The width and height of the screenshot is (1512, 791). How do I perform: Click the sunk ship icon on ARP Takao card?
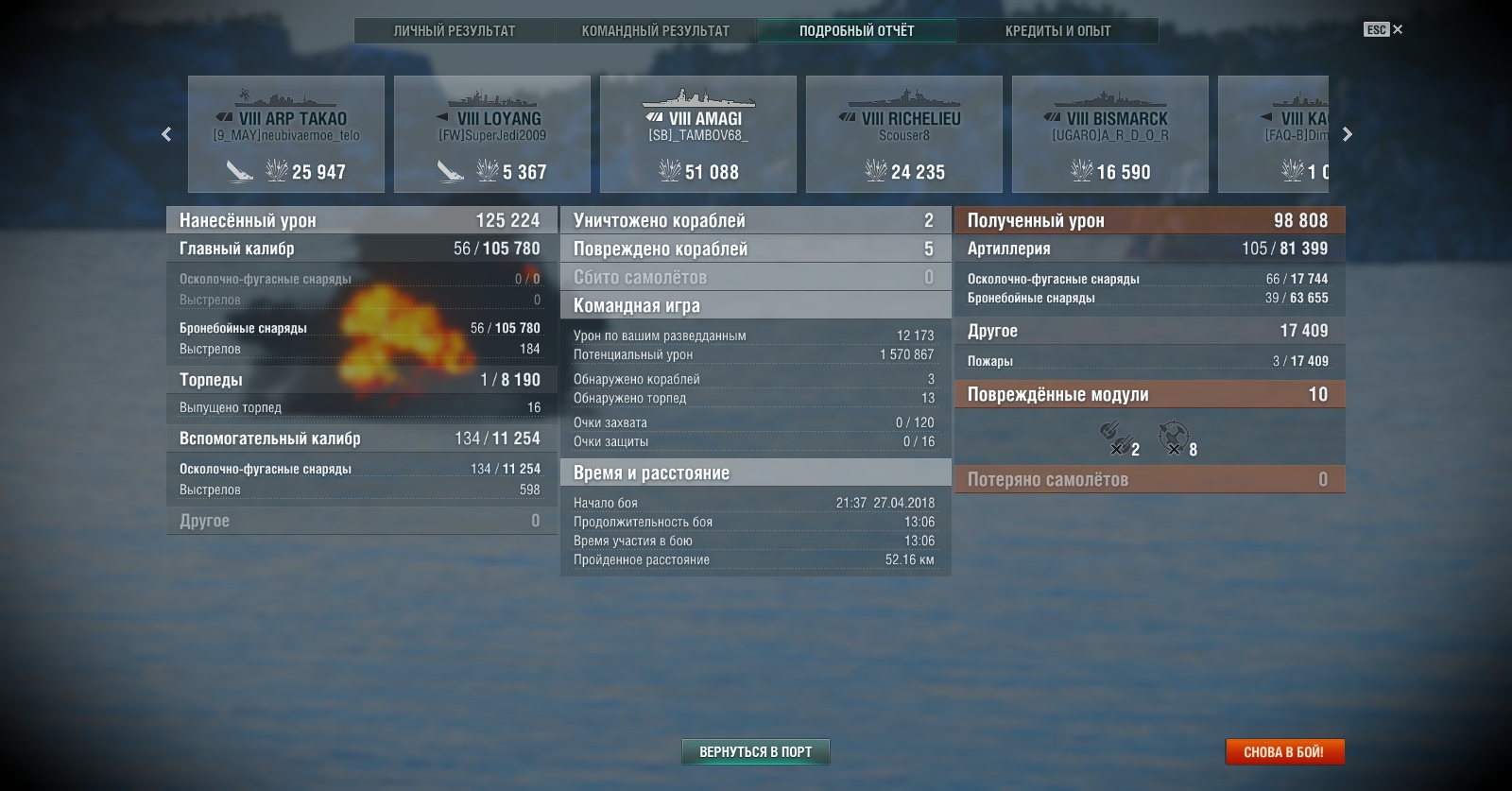pyautogui.click(x=239, y=171)
